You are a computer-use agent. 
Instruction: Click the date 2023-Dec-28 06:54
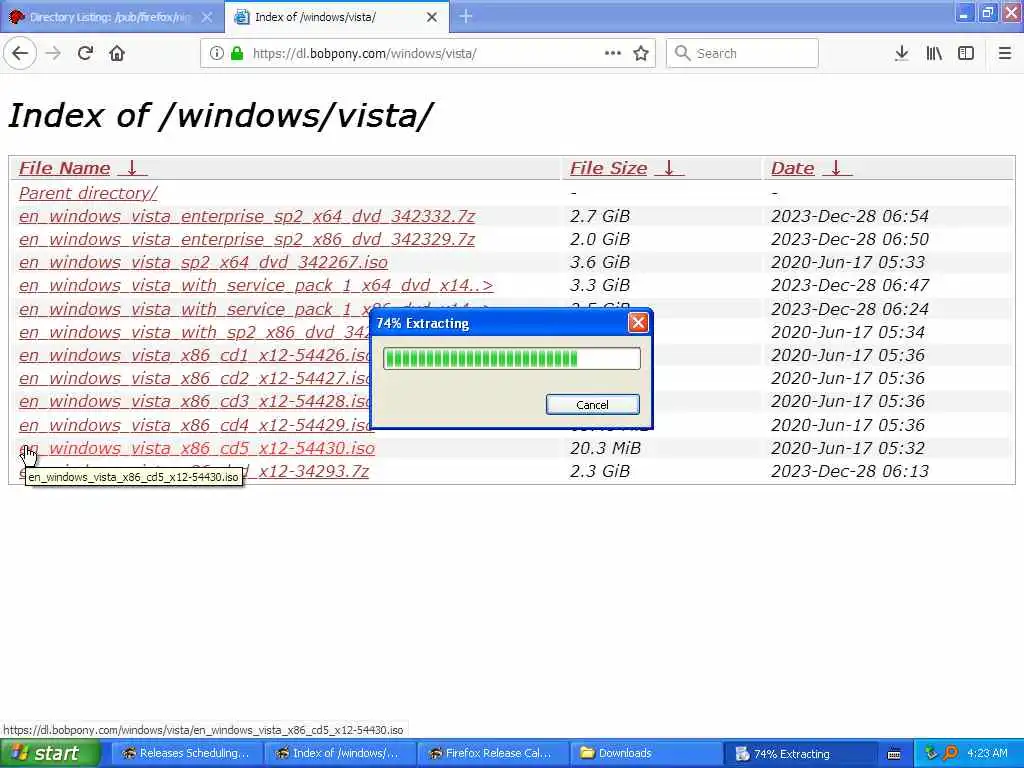[850, 216]
